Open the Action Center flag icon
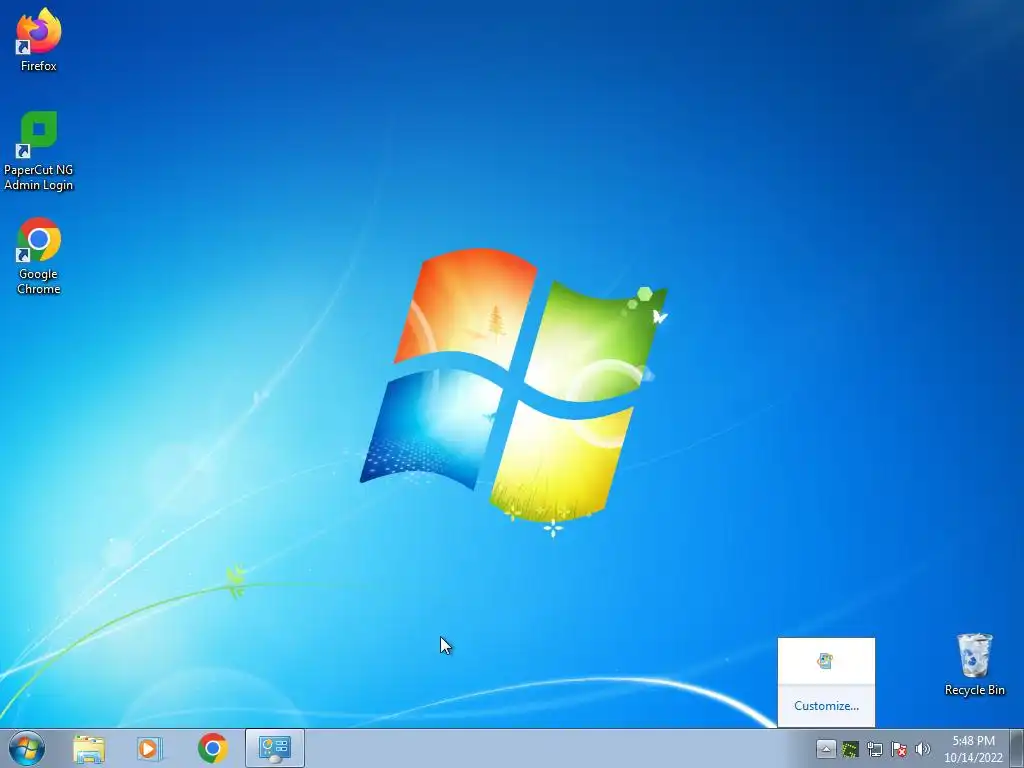This screenshot has height=768, width=1024. coord(899,749)
